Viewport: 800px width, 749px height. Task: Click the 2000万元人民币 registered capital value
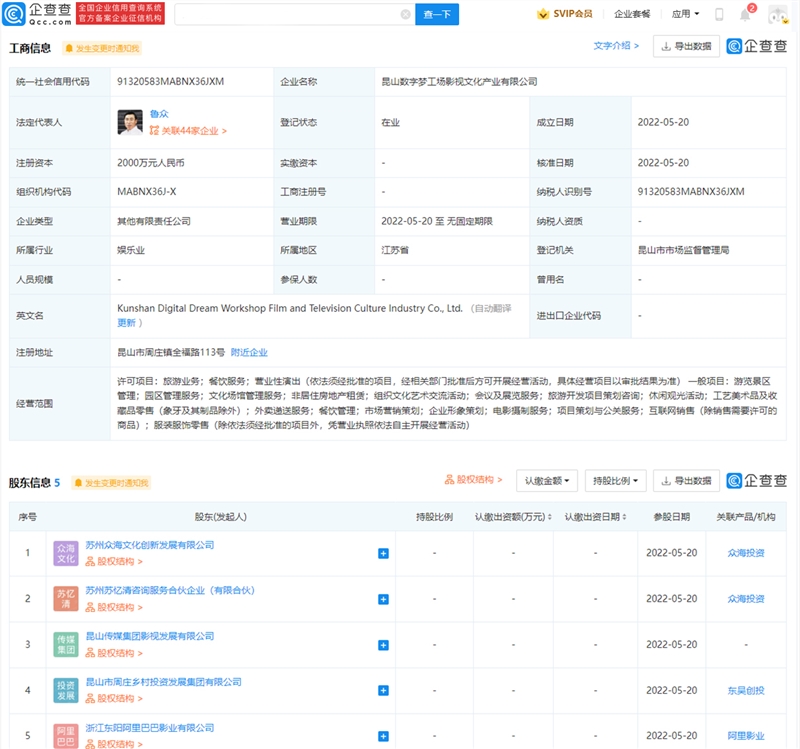point(151,163)
